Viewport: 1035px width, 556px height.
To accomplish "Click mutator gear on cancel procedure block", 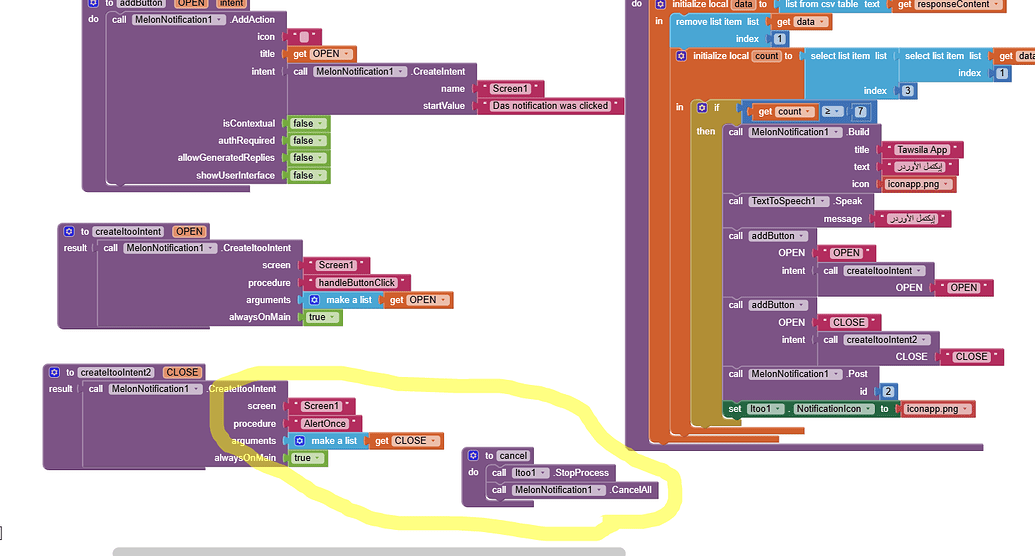I will 473,456.
